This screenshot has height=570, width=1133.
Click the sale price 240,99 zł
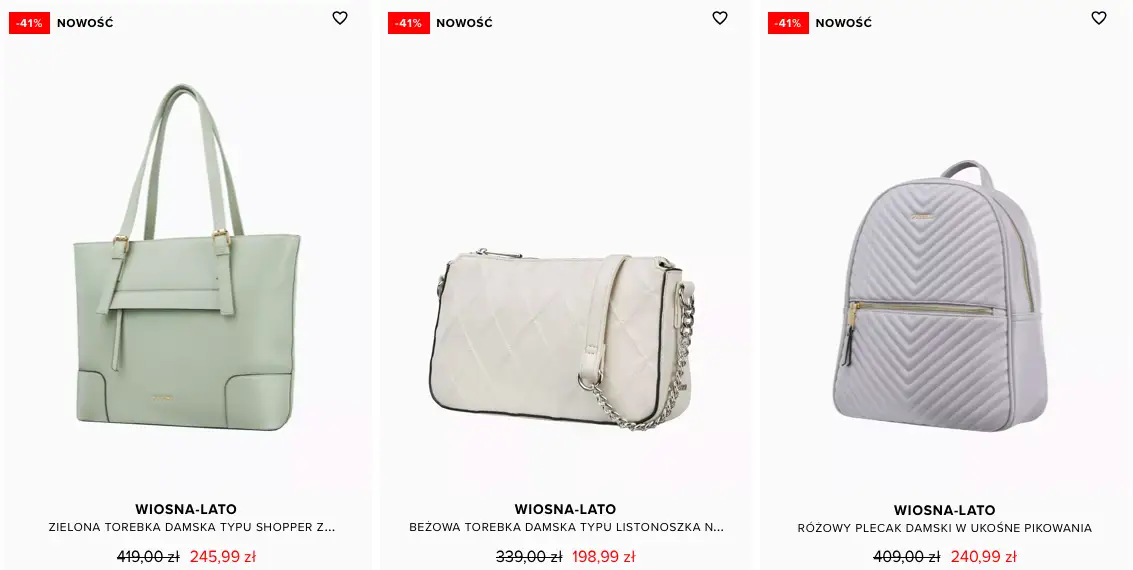tap(983, 557)
